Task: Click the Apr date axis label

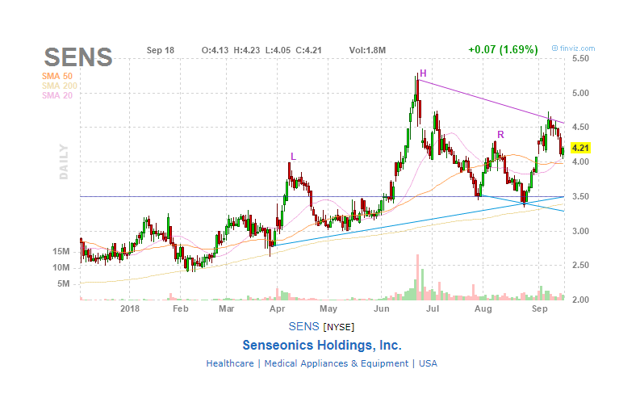Action: [277, 309]
